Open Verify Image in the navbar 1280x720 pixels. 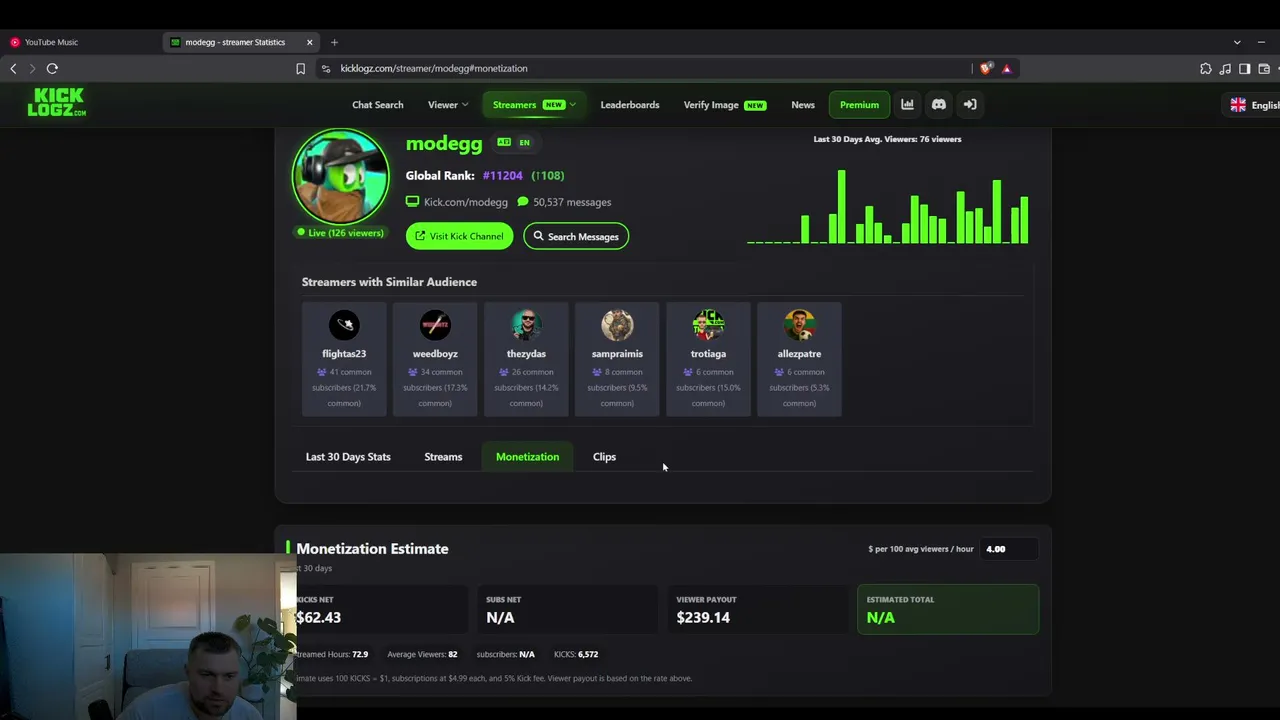coord(724,104)
